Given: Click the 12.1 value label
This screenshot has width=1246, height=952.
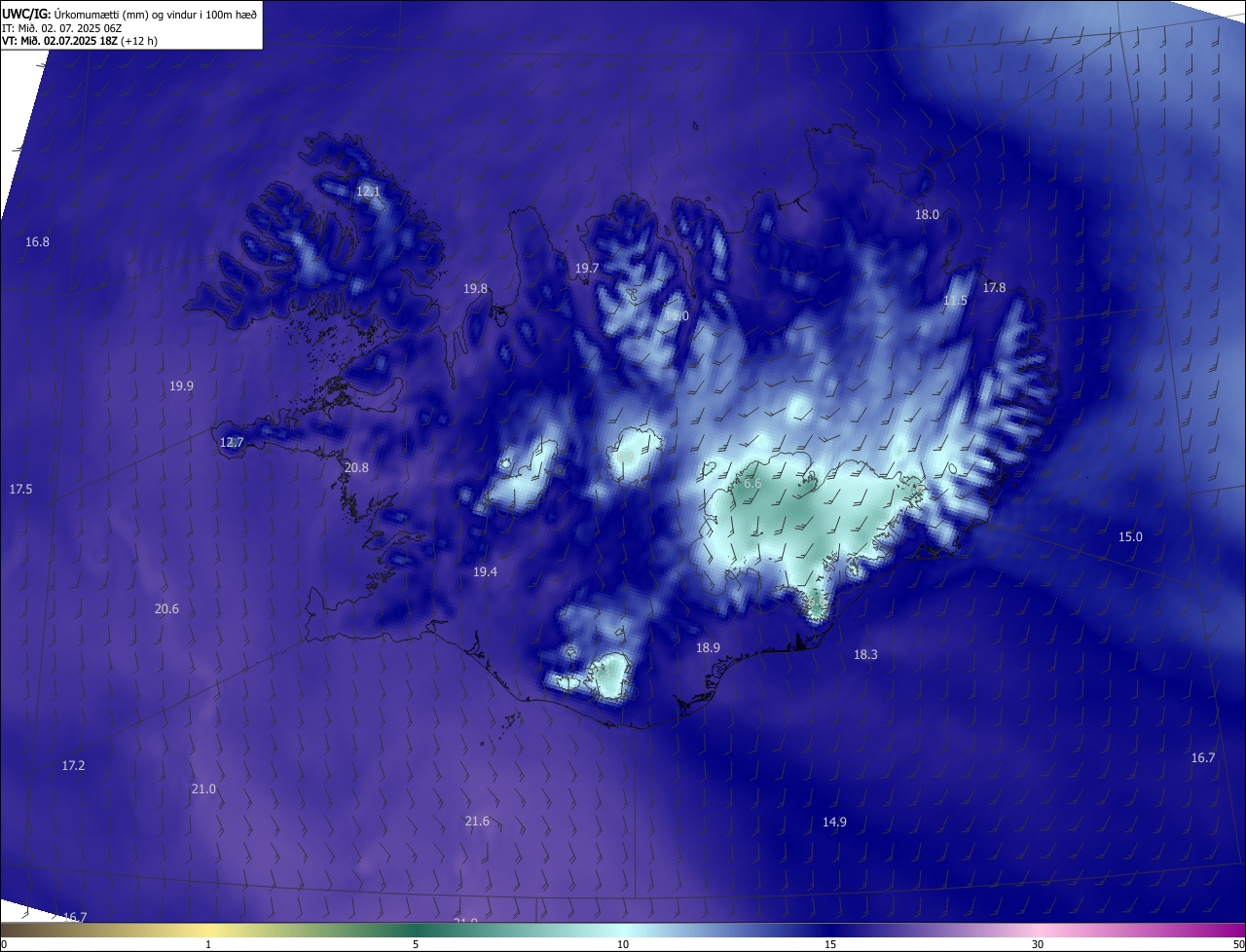Looking at the screenshot, I should [368, 191].
